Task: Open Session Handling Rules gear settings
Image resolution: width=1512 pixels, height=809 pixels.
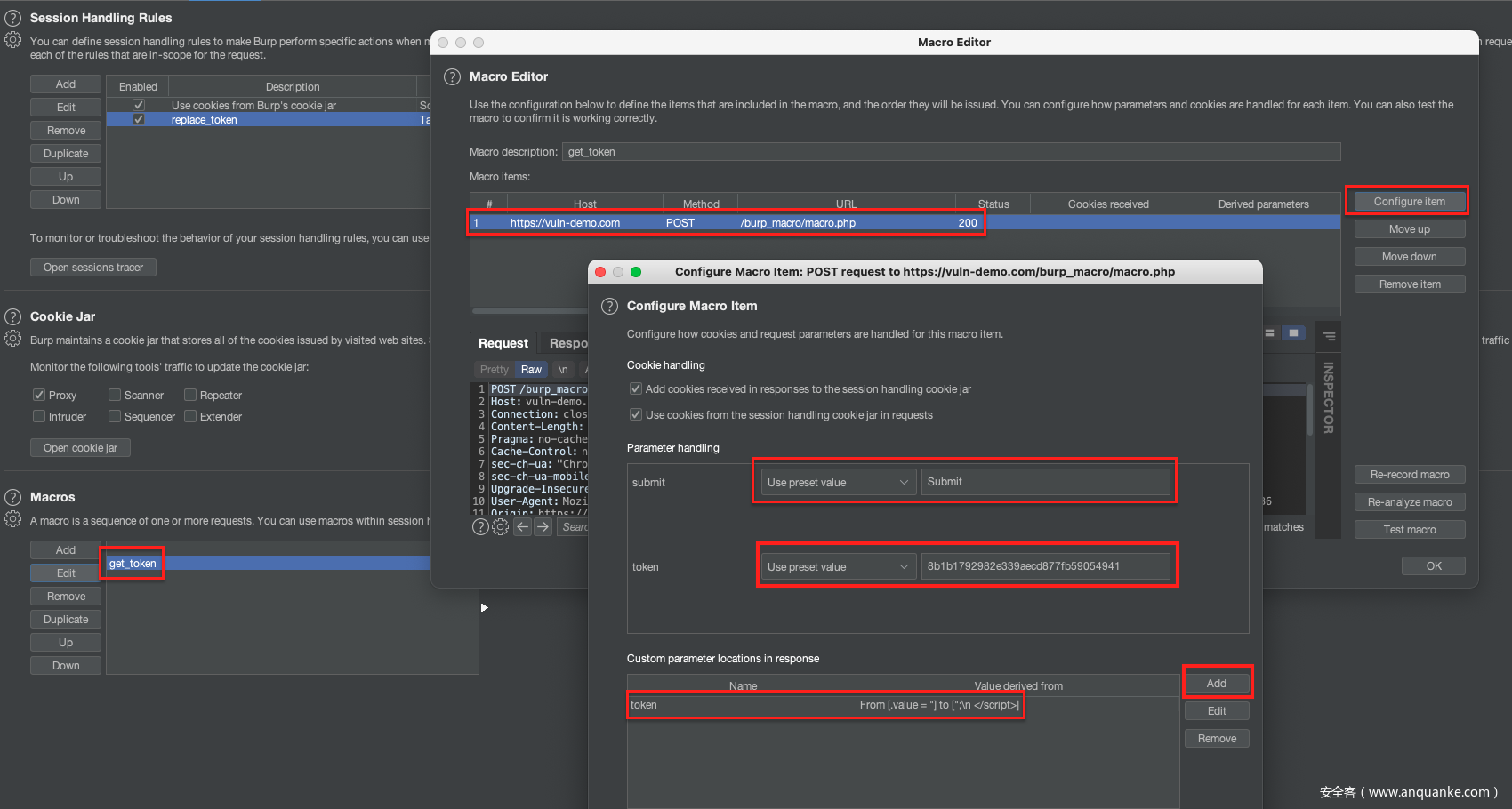Action: click(13, 40)
